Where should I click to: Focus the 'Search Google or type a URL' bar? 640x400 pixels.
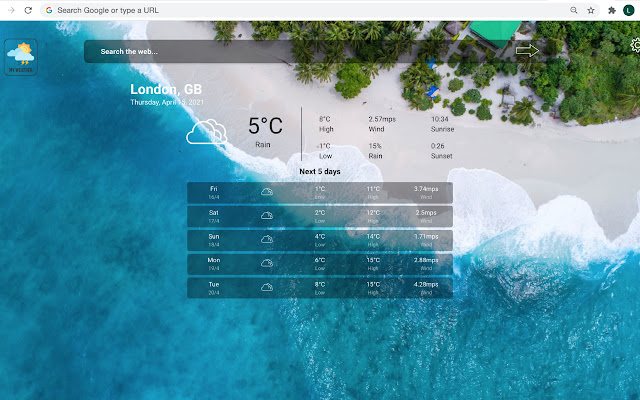(x=320, y=10)
